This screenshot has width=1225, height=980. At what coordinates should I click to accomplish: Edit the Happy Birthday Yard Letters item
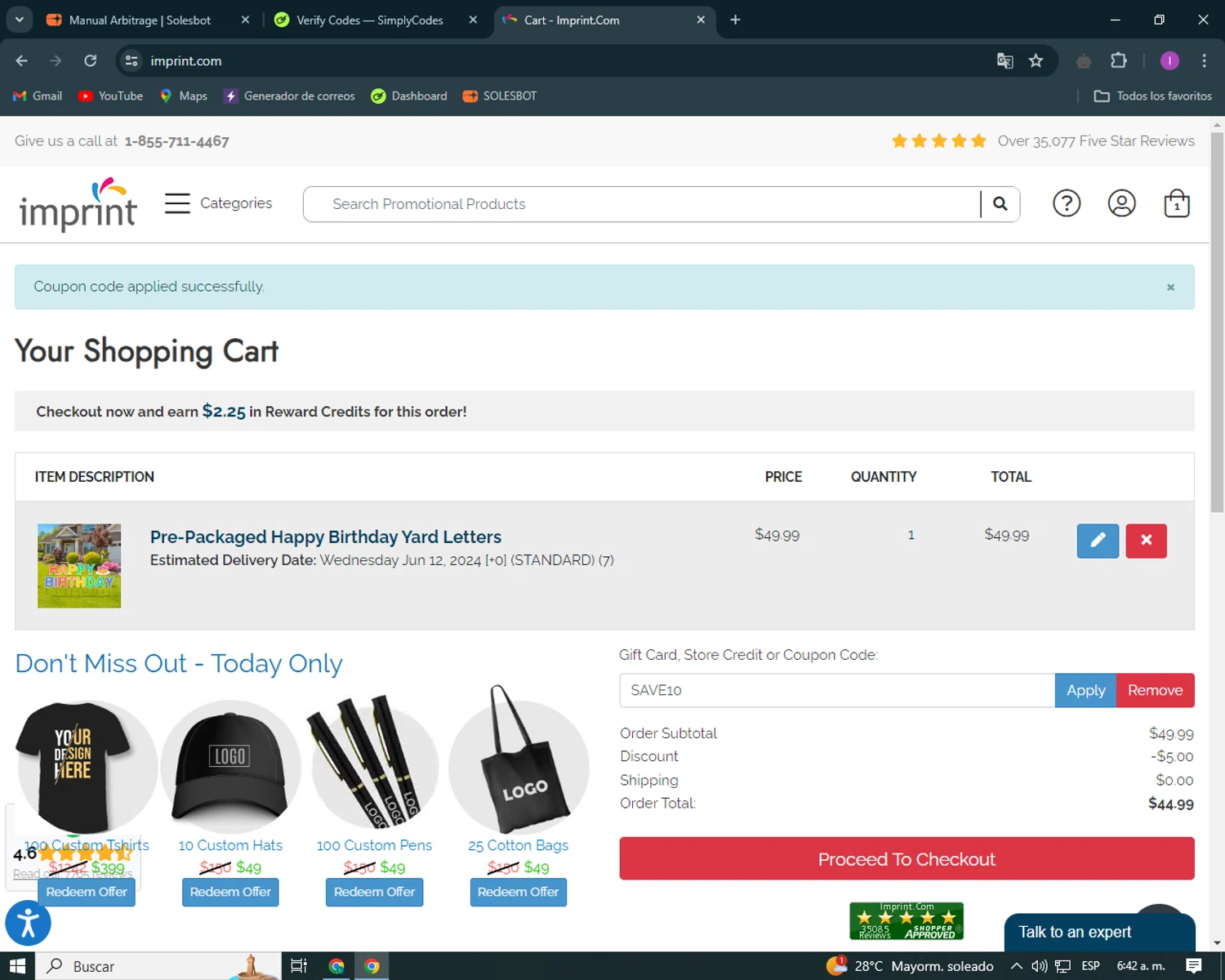[1098, 541]
